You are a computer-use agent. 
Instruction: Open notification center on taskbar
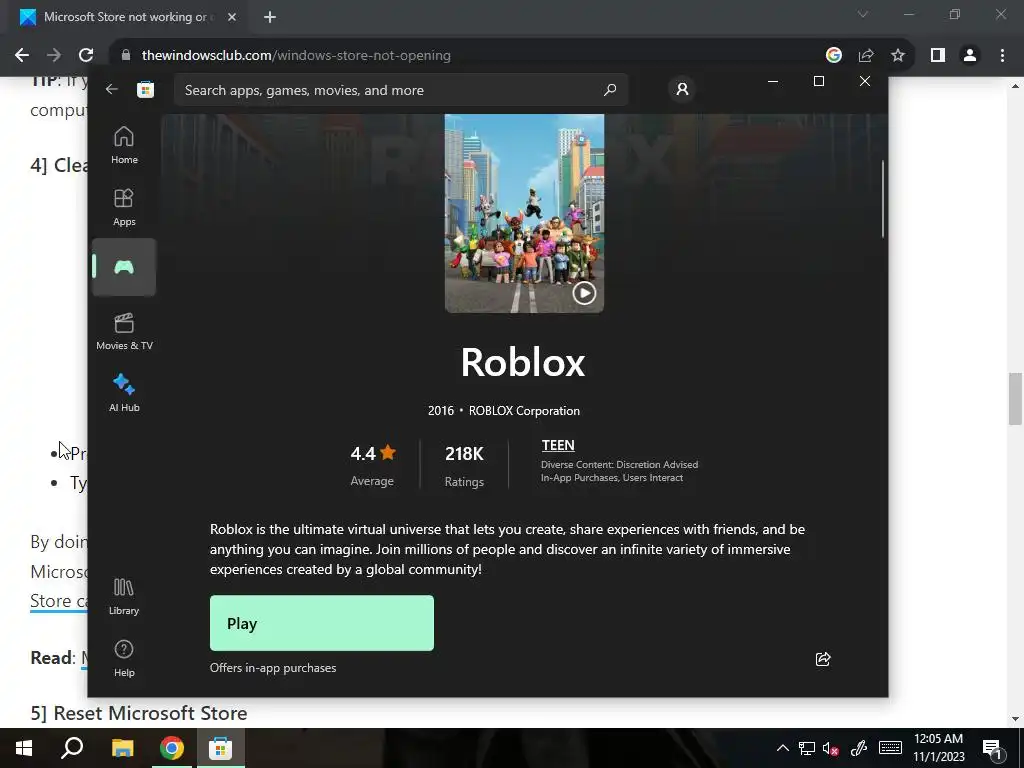(992, 748)
